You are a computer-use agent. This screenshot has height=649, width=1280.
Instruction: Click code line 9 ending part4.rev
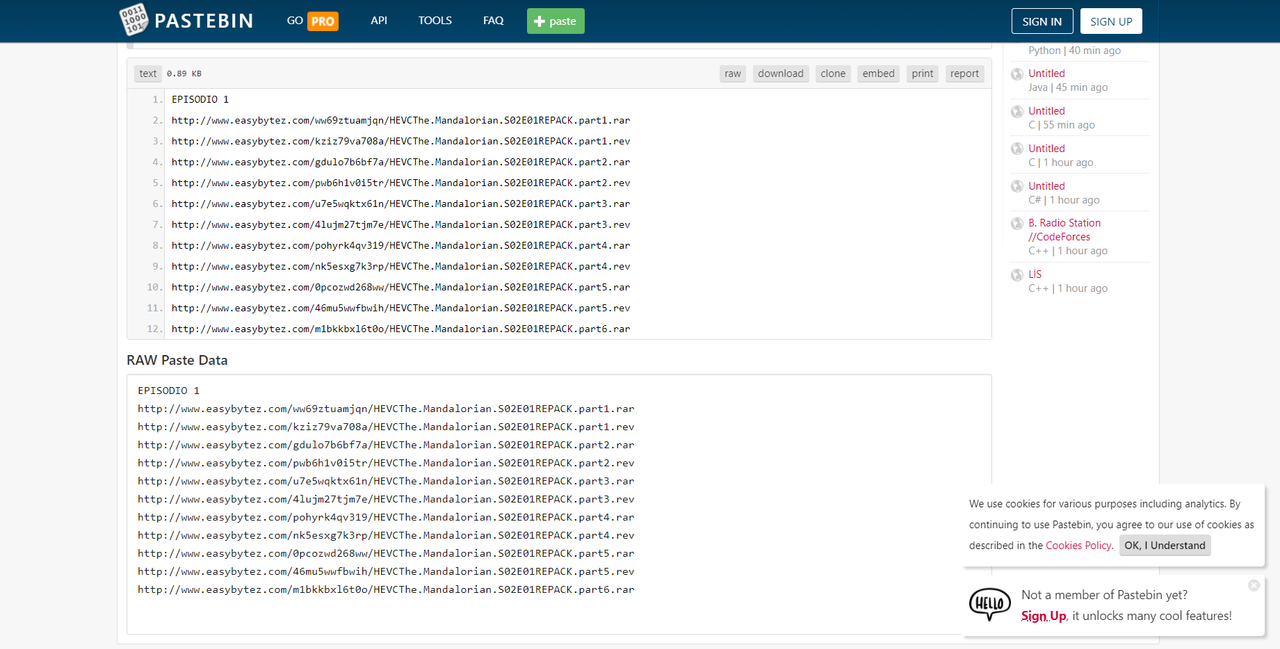(x=400, y=266)
